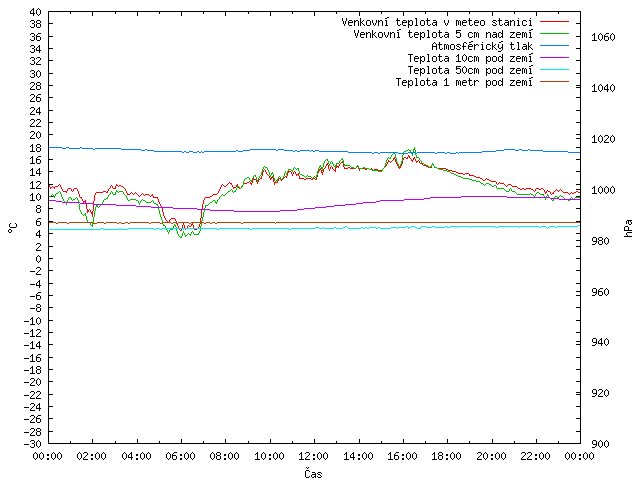This screenshot has width=640, height=480.
Task: Click the '18:00' time axis label
Action: [447, 456]
